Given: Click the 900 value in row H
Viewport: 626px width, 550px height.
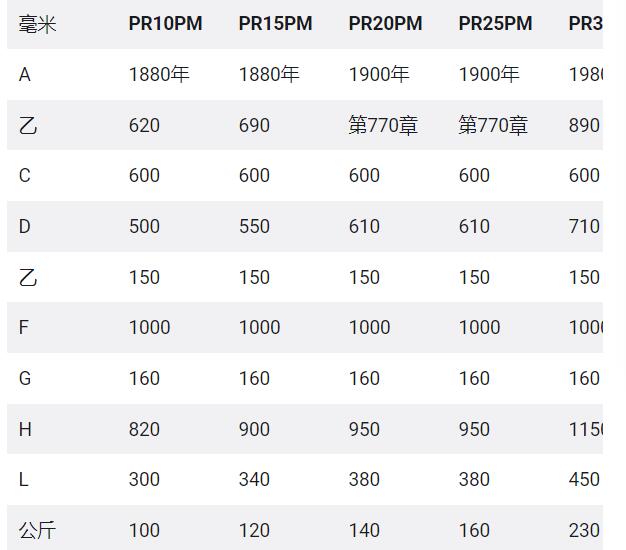Looking at the screenshot, I should point(254,429).
